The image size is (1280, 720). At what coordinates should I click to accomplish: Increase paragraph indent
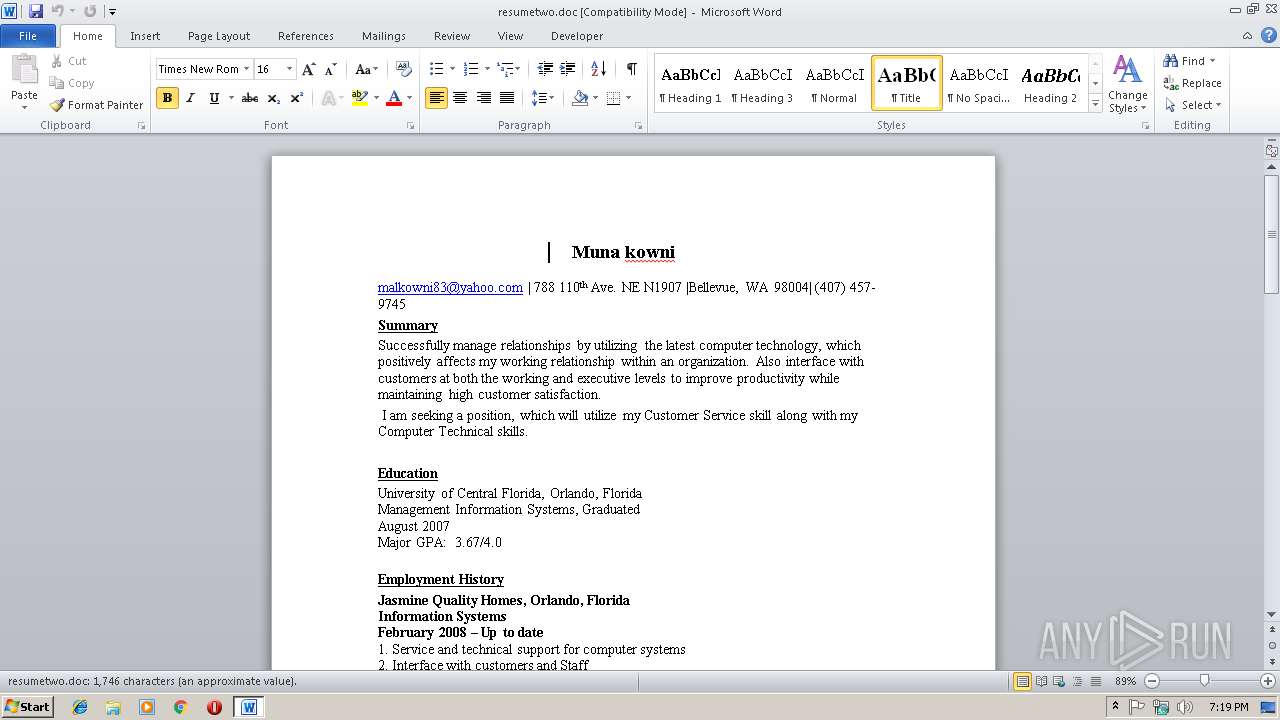[x=567, y=69]
